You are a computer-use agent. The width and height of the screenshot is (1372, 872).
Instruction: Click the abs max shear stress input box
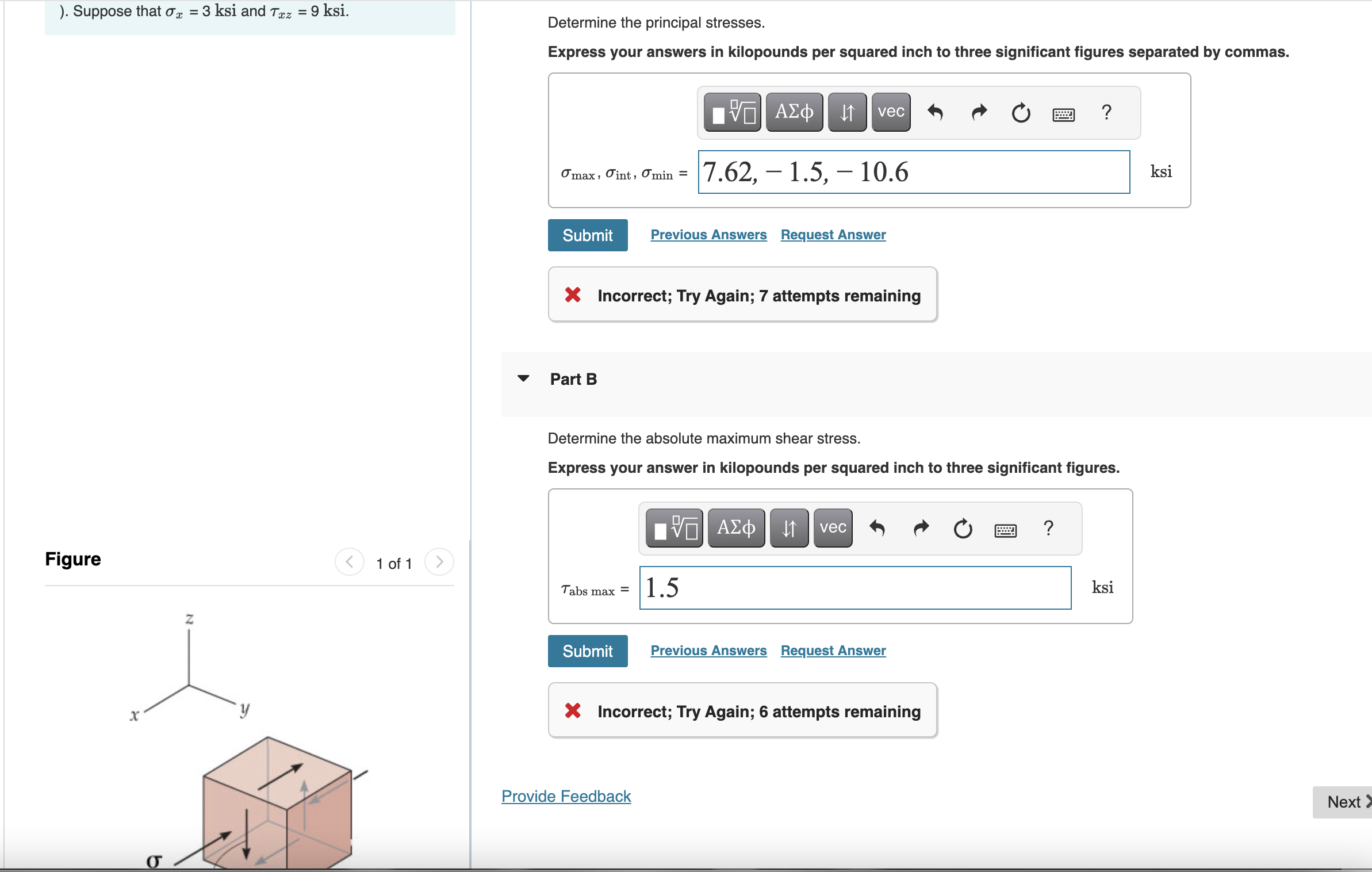pos(855,587)
